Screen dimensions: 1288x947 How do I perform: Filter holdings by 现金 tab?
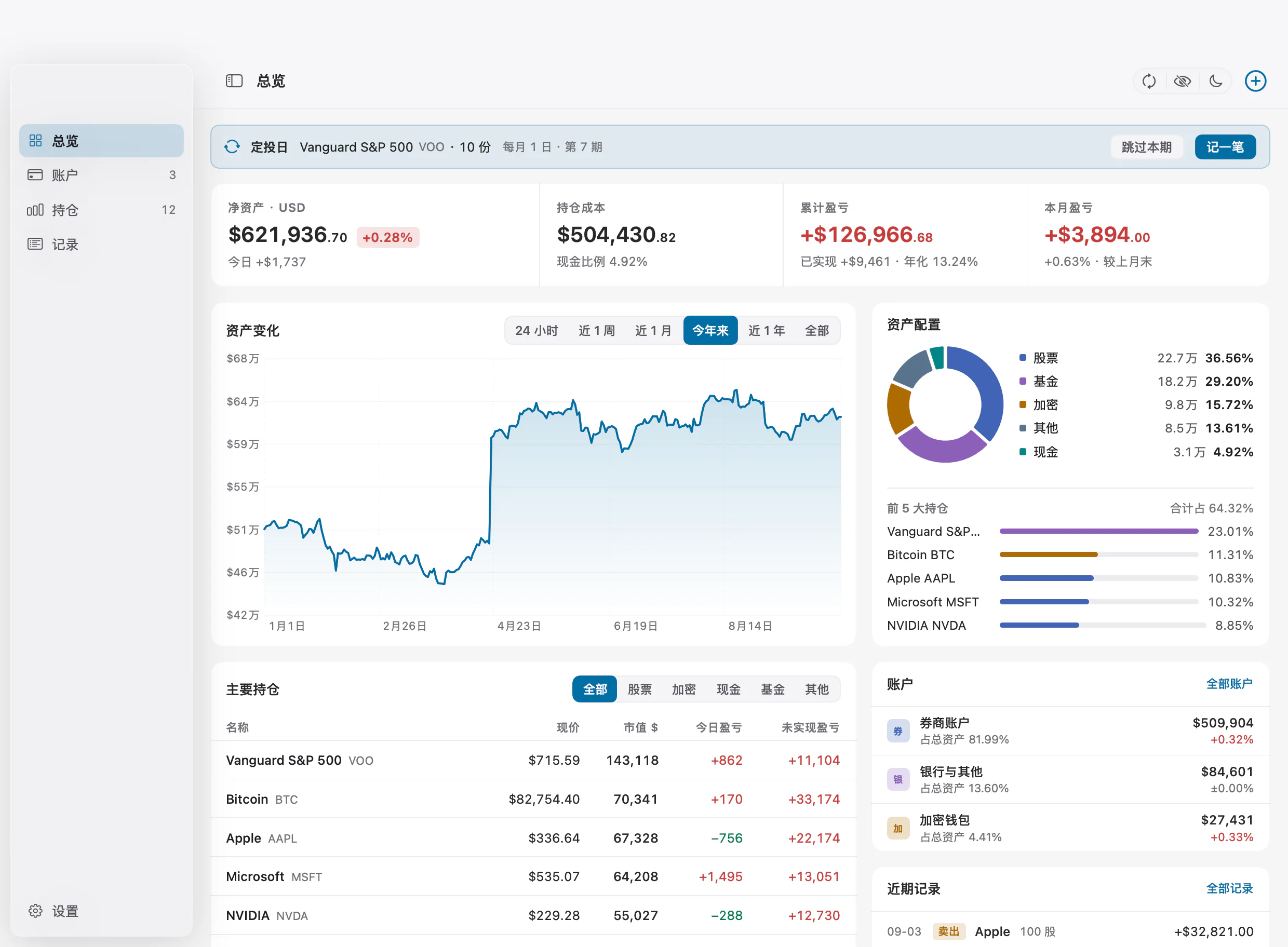[728, 689]
